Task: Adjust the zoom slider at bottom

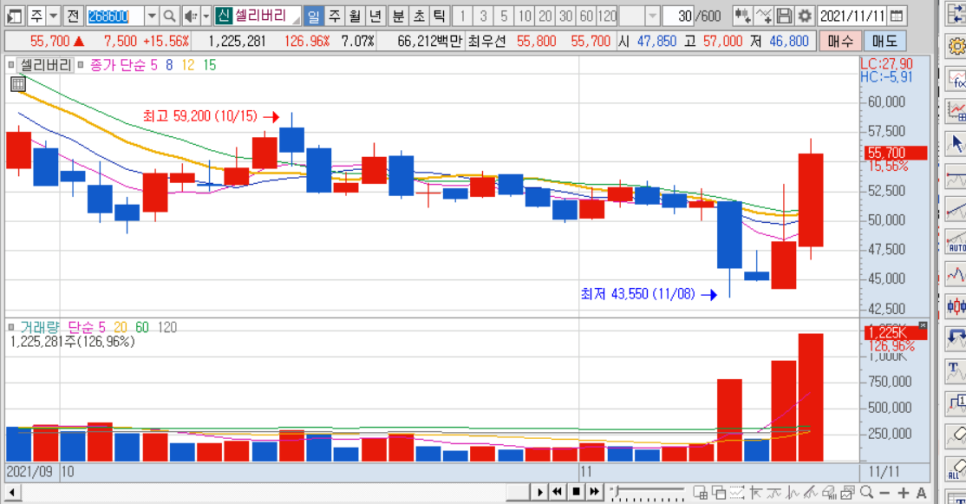Action: click(647, 492)
